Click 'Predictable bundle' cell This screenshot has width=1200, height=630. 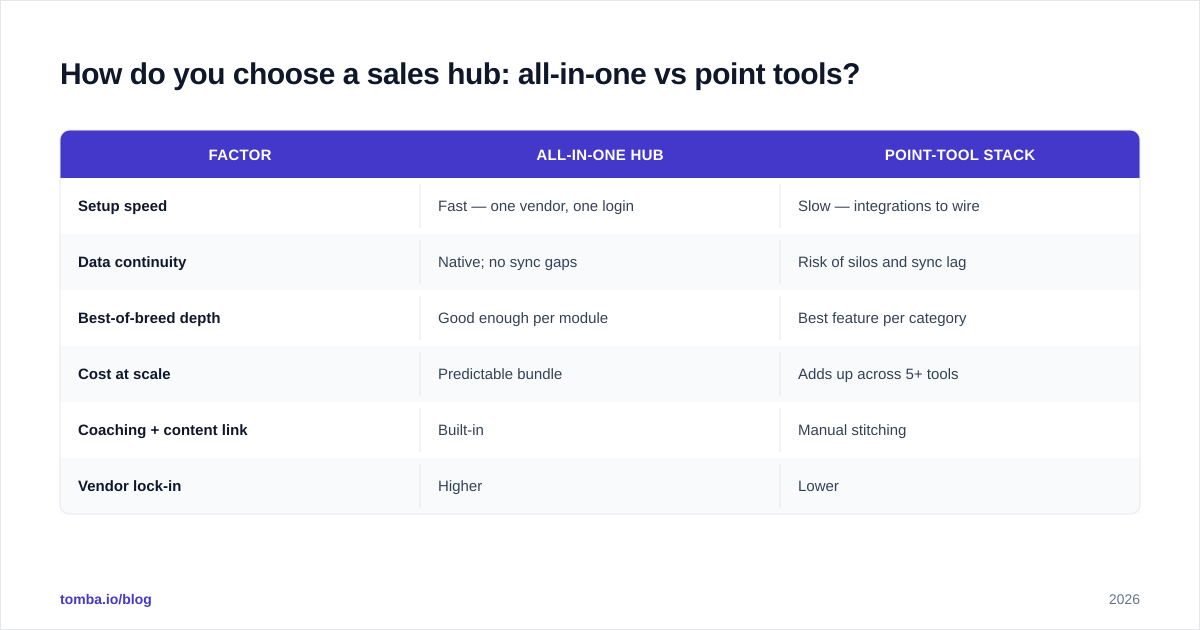coord(500,374)
